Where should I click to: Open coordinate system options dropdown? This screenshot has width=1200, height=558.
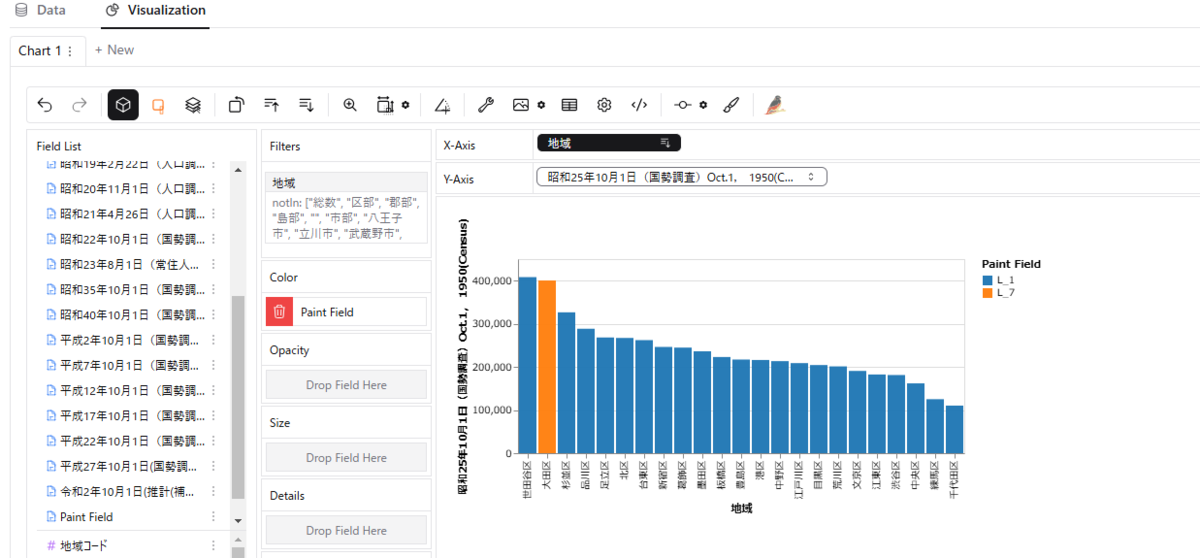pos(703,105)
